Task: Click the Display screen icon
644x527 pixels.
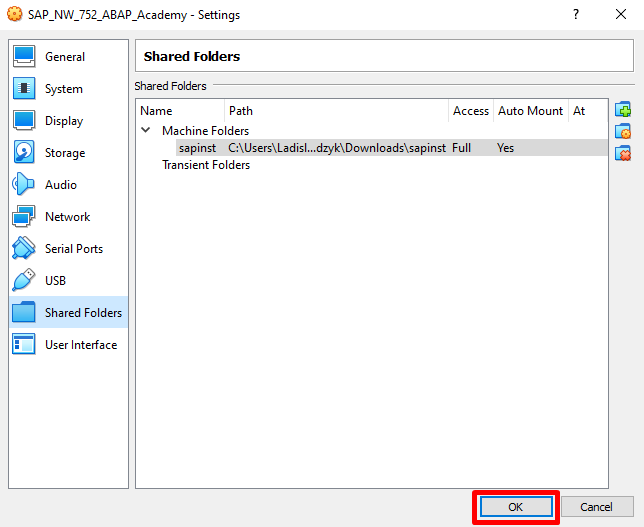Action: click(x=24, y=120)
